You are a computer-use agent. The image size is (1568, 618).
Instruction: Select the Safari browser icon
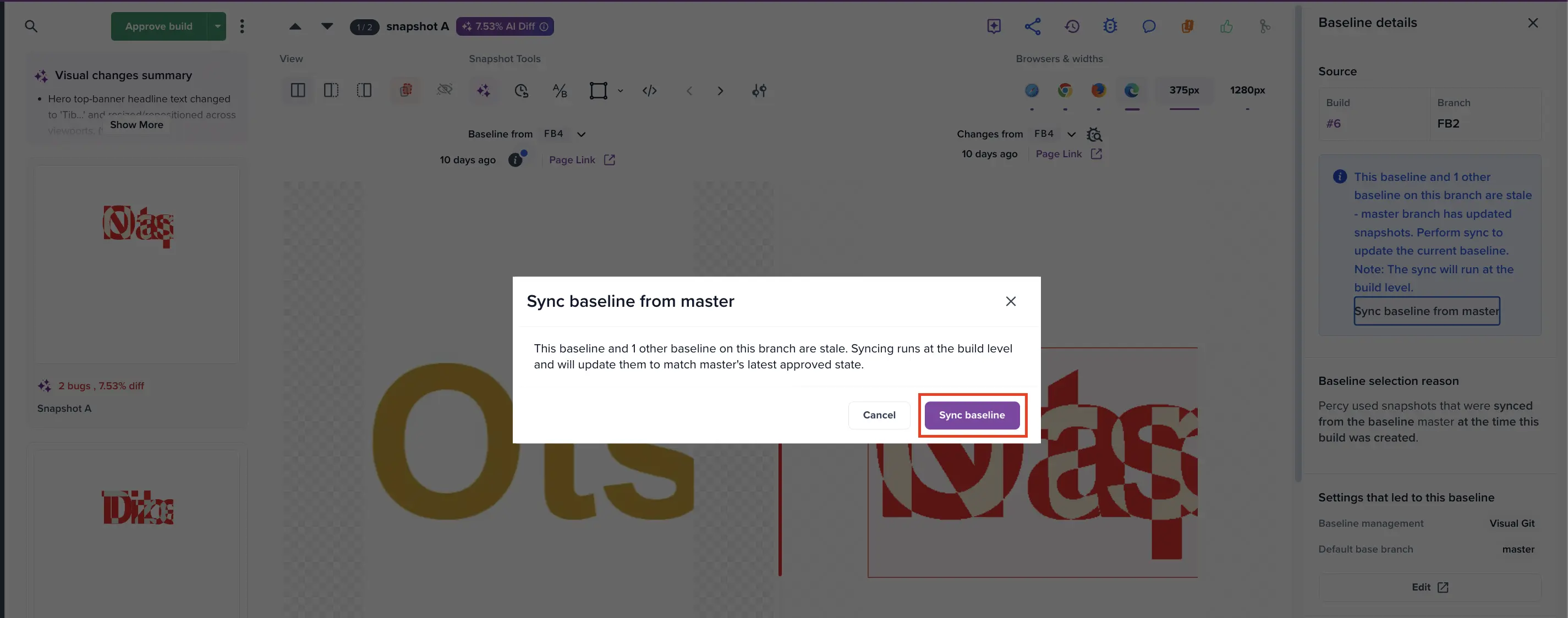(1032, 90)
